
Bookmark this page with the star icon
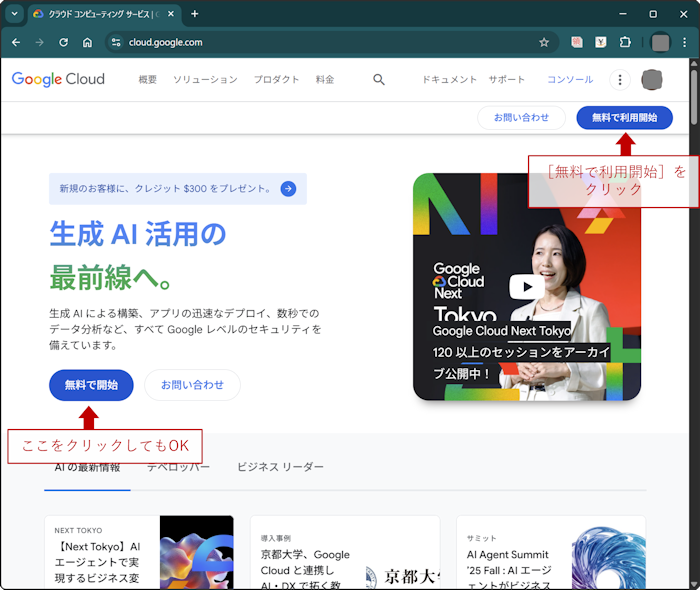click(544, 43)
